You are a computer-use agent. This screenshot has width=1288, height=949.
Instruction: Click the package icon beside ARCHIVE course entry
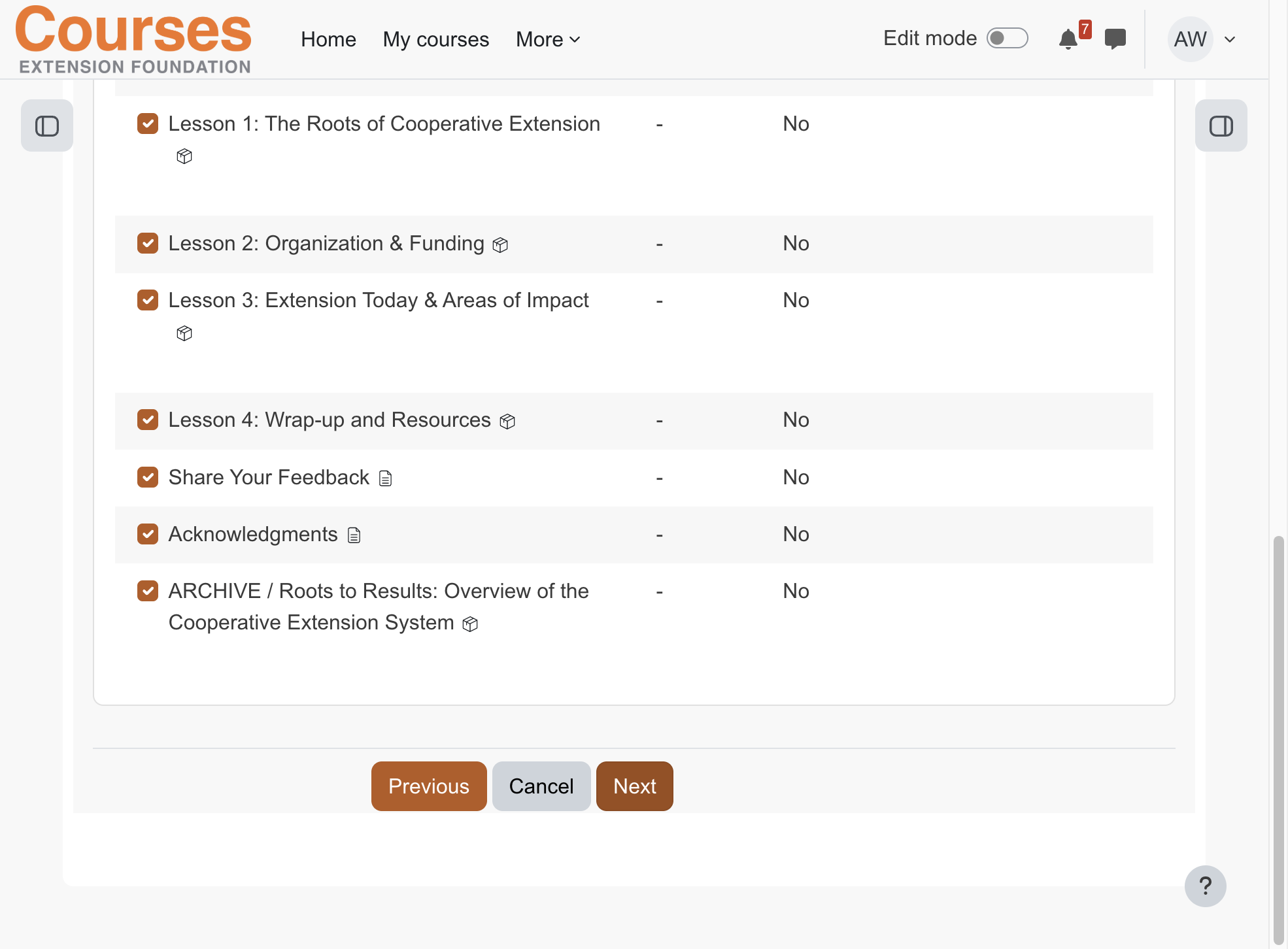pos(470,624)
